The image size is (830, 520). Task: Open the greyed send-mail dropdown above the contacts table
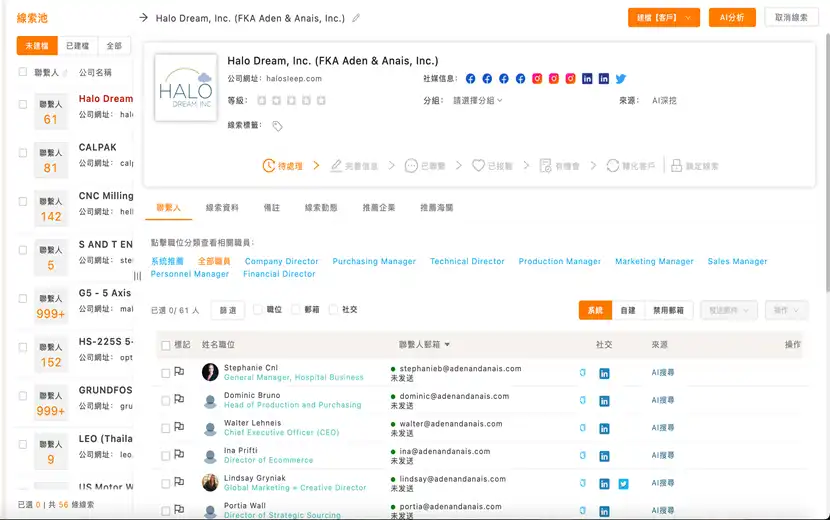pos(729,310)
